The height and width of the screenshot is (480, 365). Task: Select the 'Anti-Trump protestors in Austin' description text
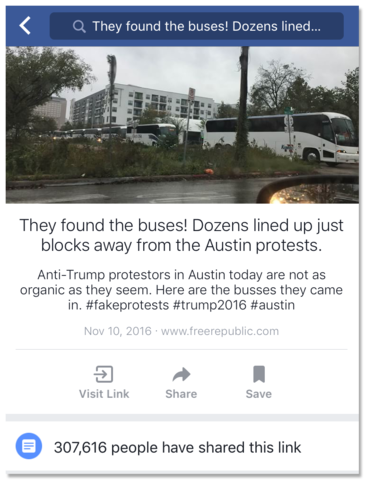pos(182,290)
